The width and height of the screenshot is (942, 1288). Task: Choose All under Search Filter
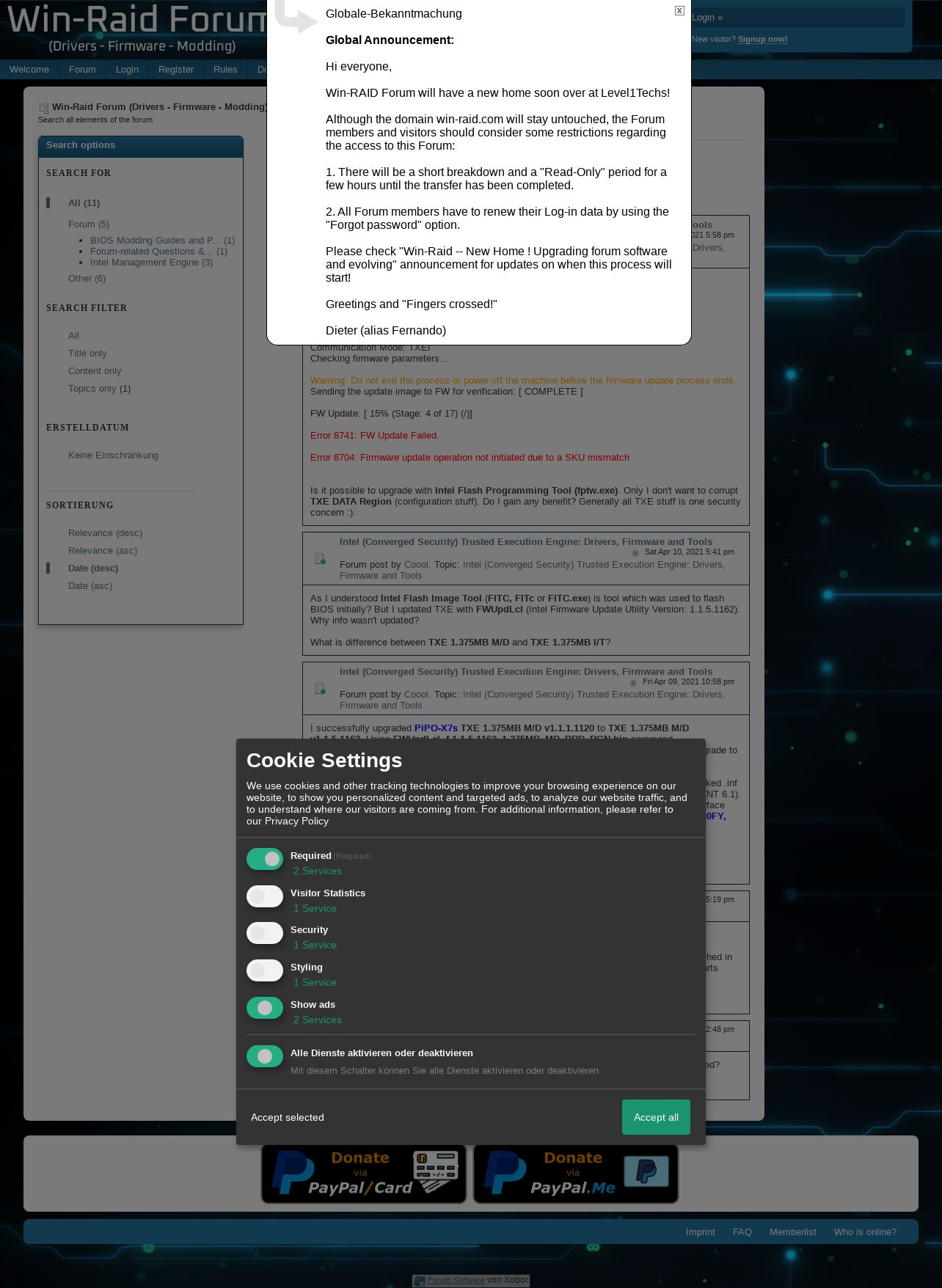click(x=73, y=335)
